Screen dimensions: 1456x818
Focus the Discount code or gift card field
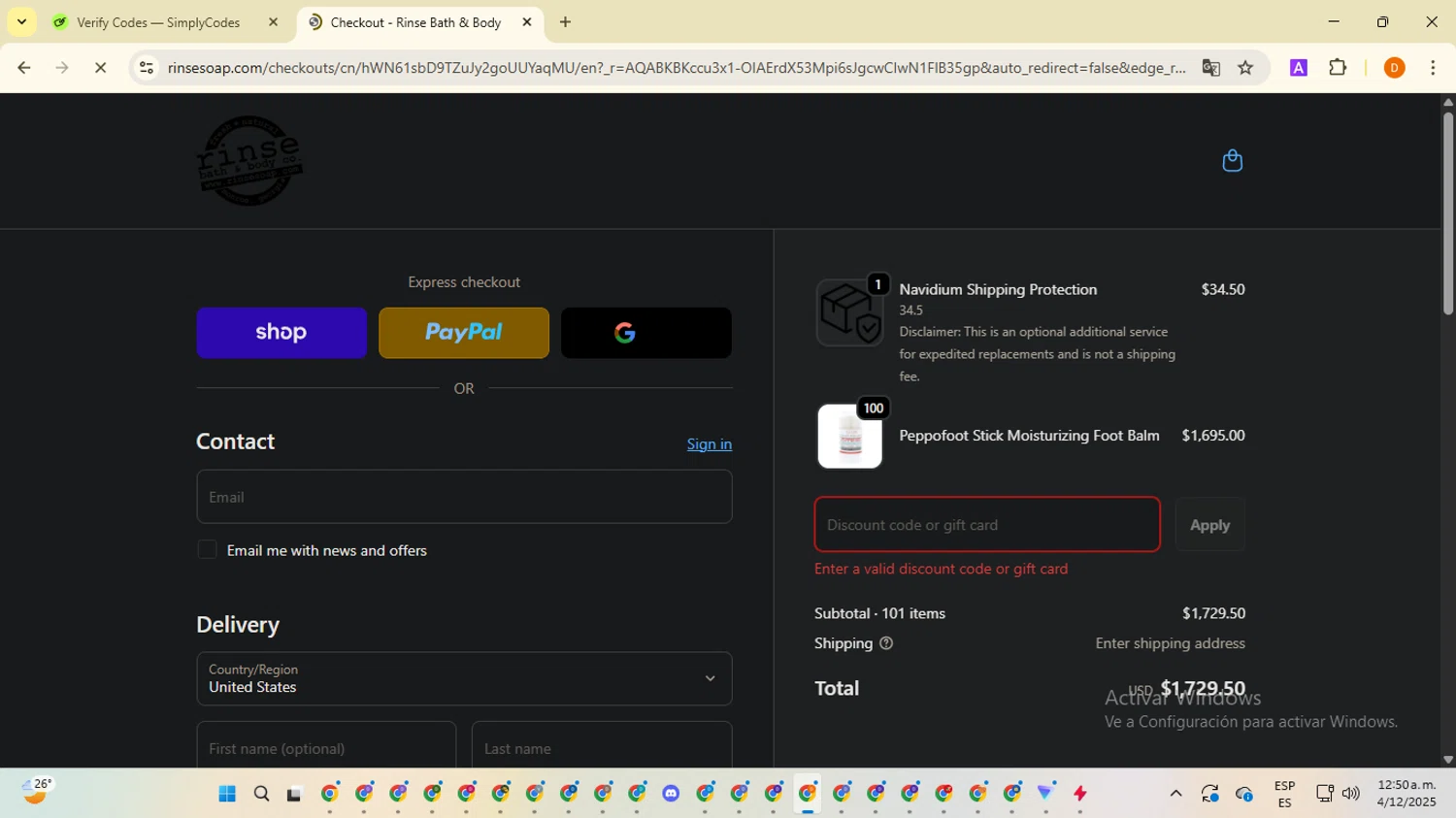pyautogui.click(x=987, y=524)
